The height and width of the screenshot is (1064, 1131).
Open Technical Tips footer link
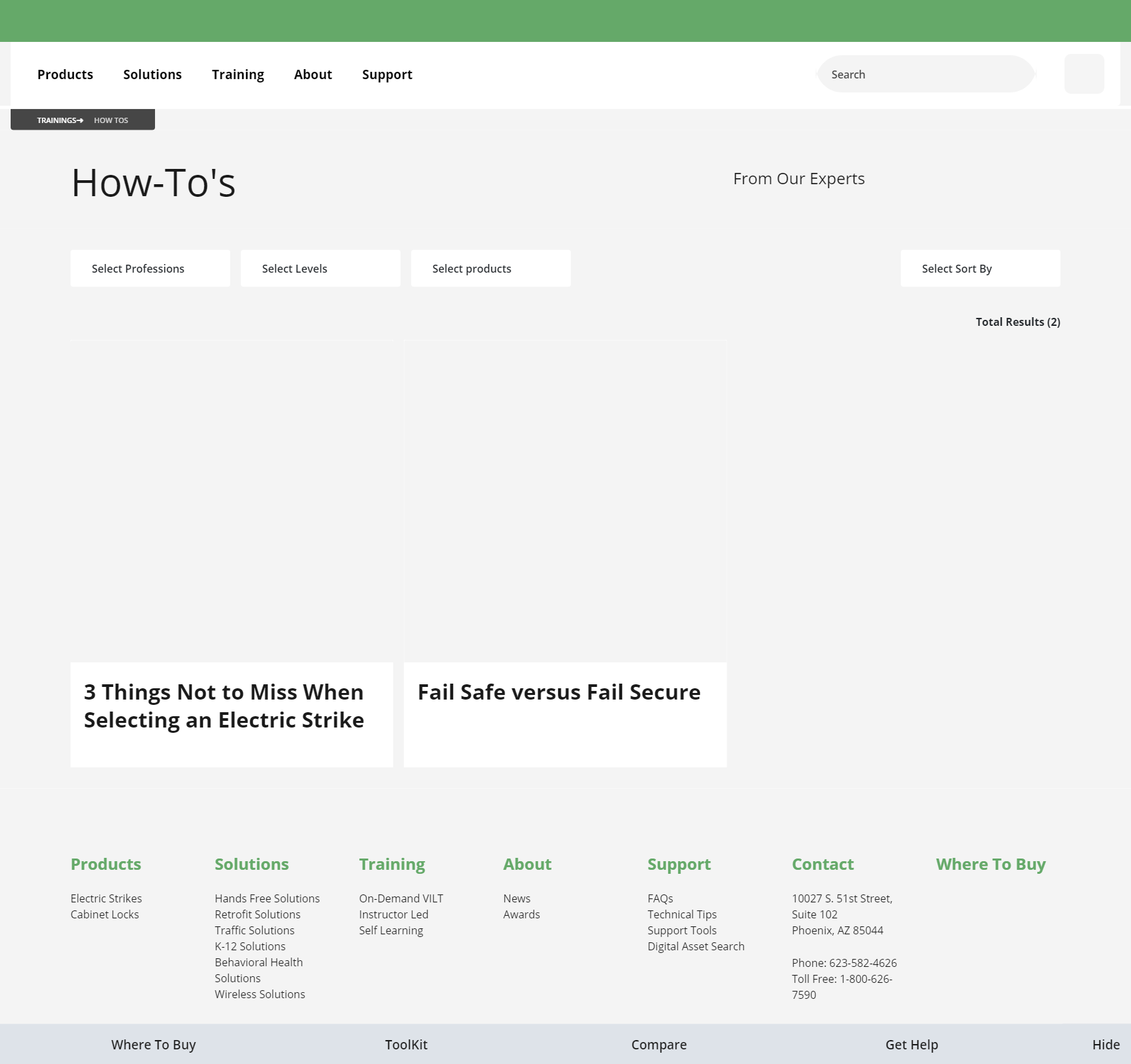[x=683, y=914]
